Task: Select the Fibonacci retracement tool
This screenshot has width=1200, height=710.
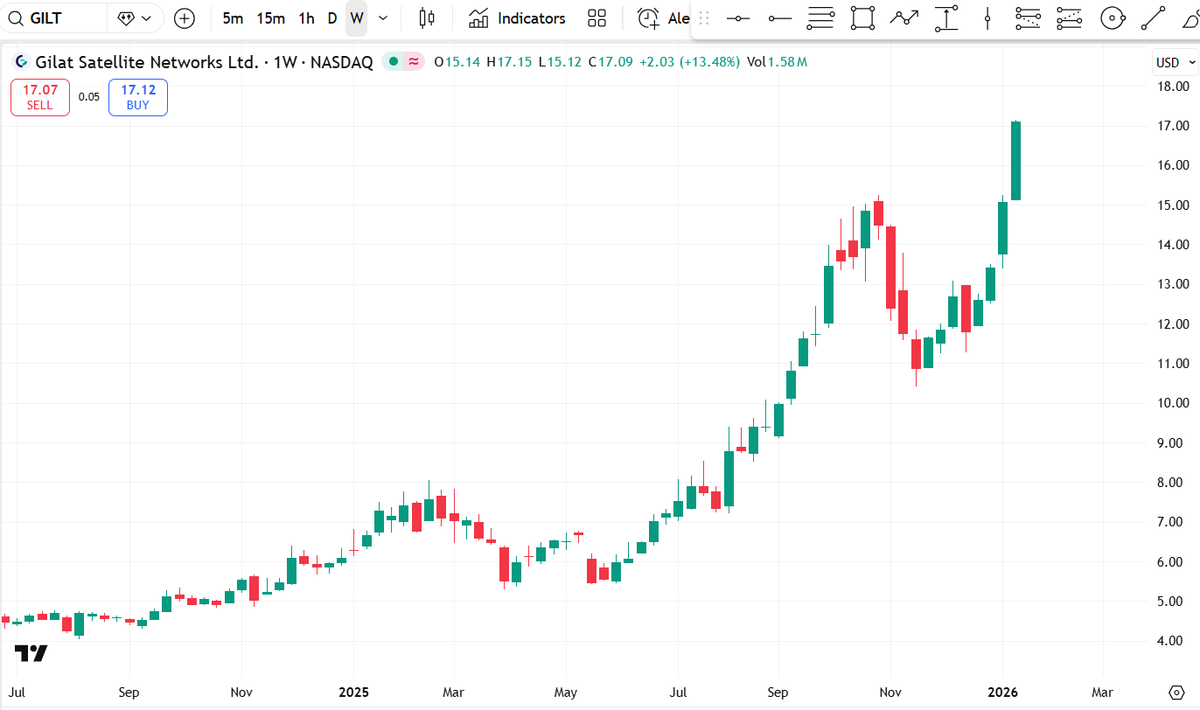Action: (821, 18)
